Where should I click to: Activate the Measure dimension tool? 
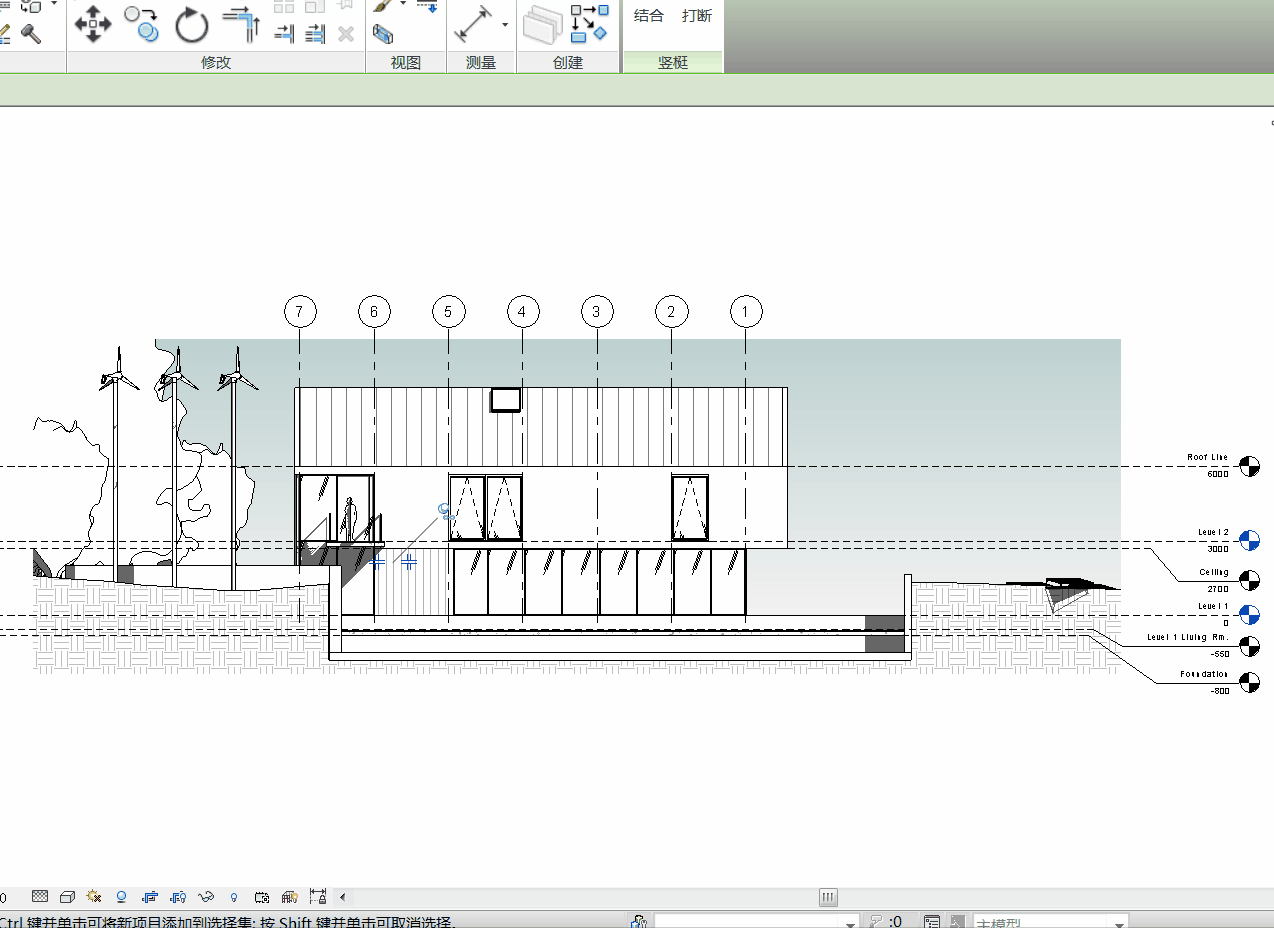475,24
